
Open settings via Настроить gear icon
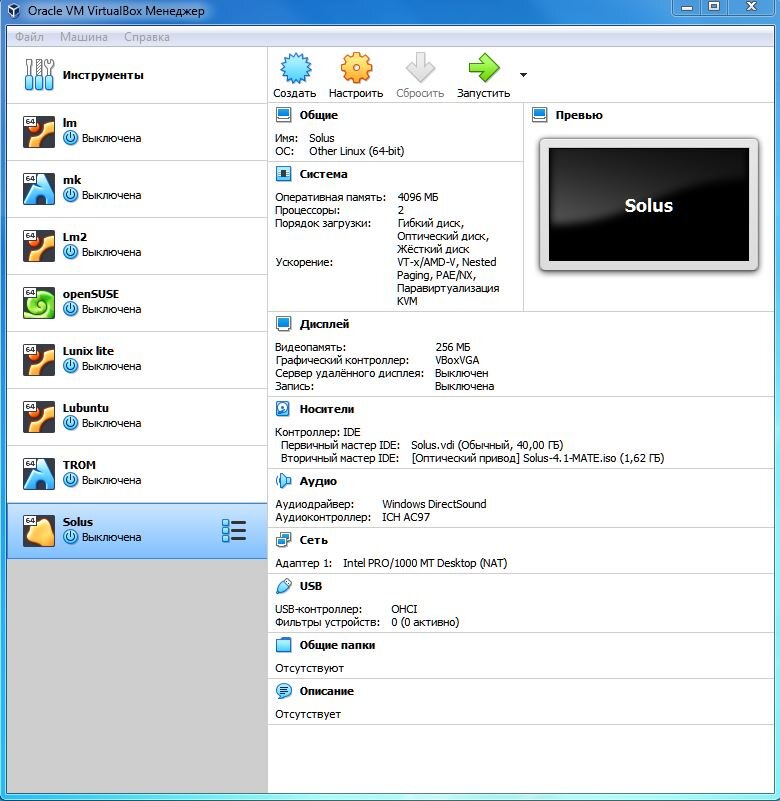[x=356, y=68]
